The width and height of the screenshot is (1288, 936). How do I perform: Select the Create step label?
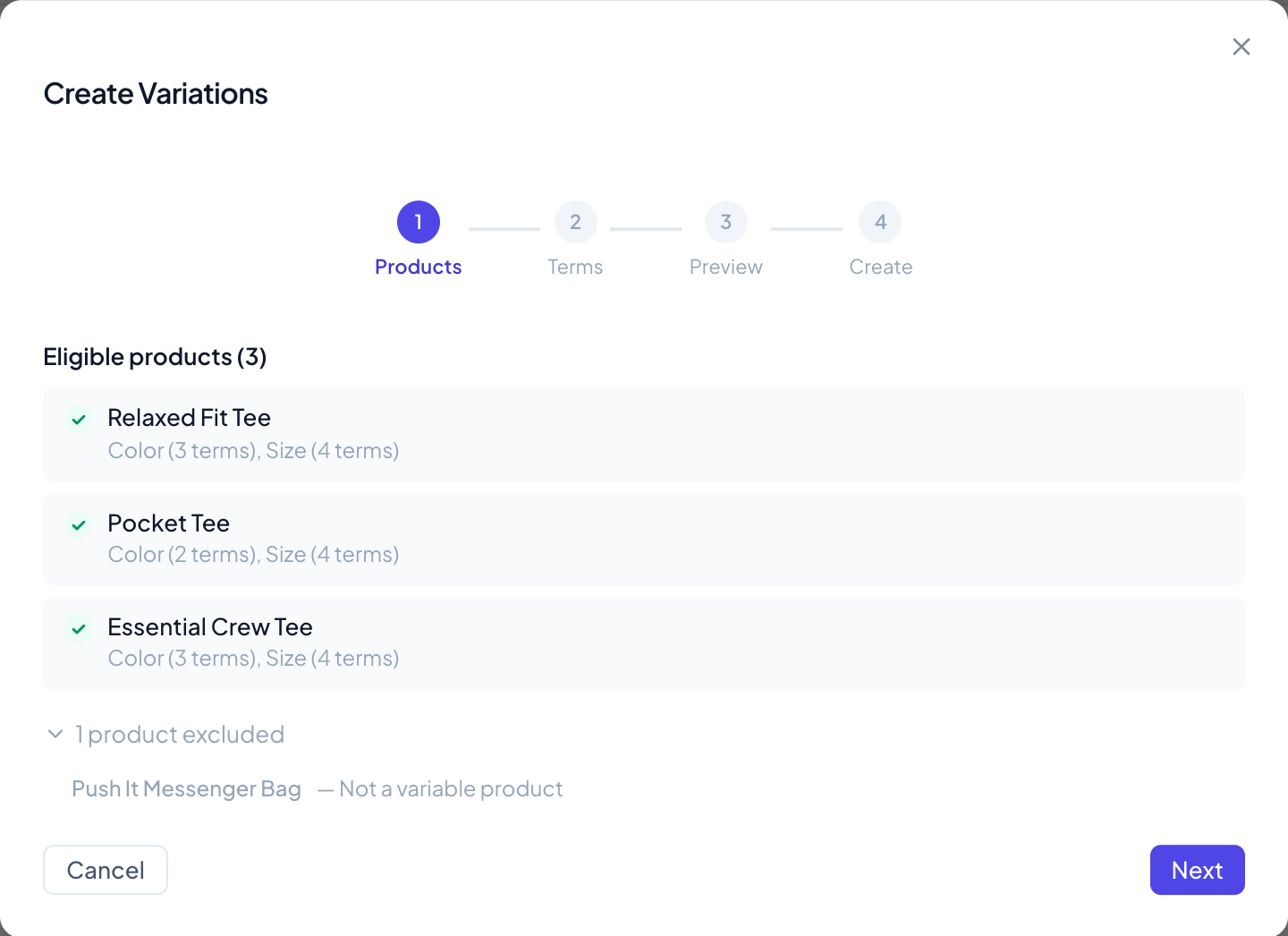(881, 267)
